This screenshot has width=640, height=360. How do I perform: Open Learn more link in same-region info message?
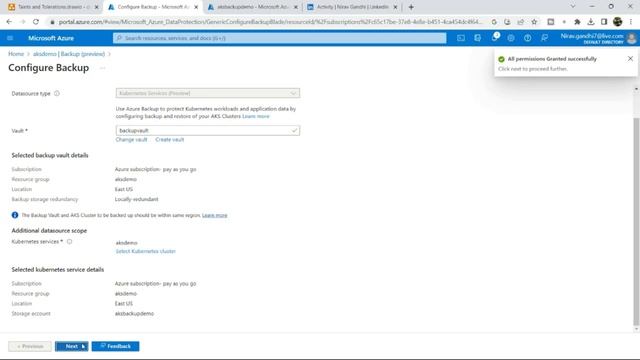(215, 215)
